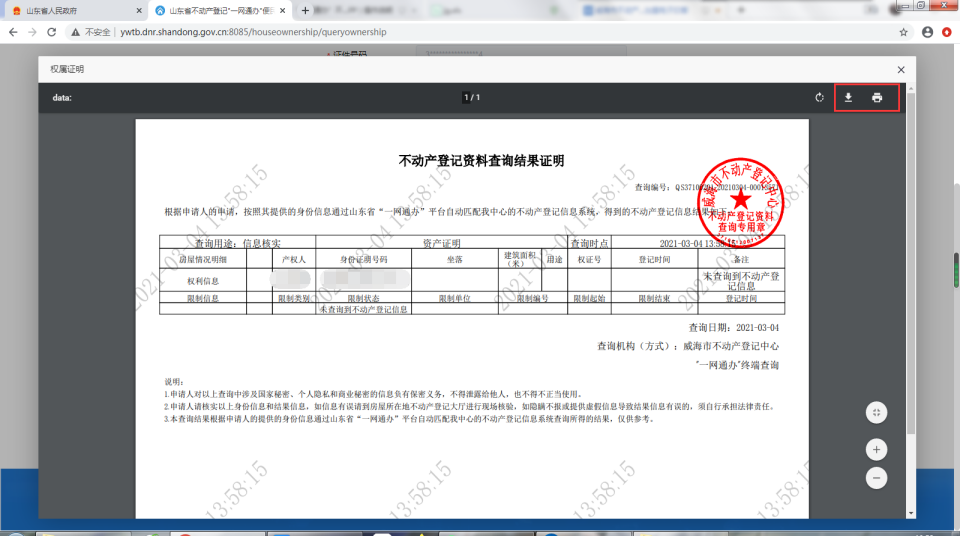
Task: Click the 不安全 security warning indicator
Action: pos(90,32)
